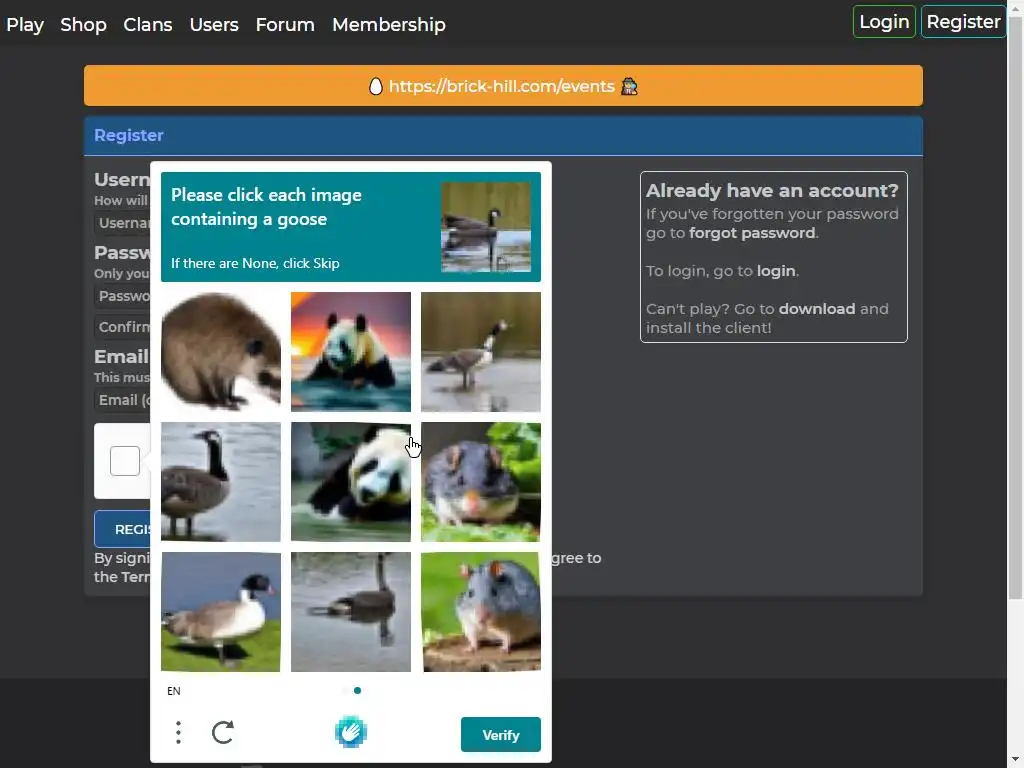Select the brown beaver image tile
The image size is (1024, 768).
pyautogui.click(x=221, y=351)
